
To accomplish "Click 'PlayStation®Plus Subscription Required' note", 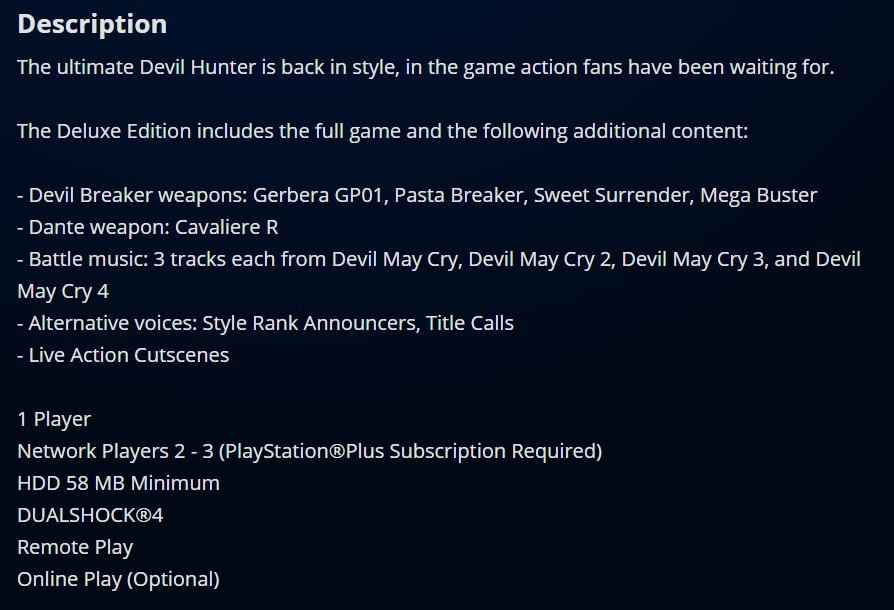I will coord(410,451).
